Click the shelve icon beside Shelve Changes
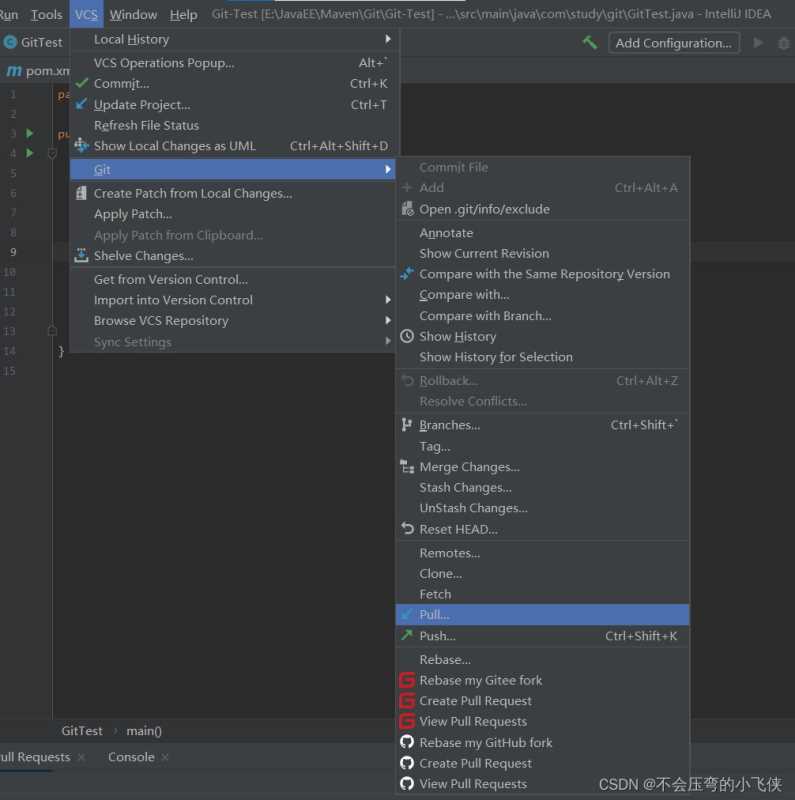Viewport: 795px width, 800px height. tap(81, 255)
